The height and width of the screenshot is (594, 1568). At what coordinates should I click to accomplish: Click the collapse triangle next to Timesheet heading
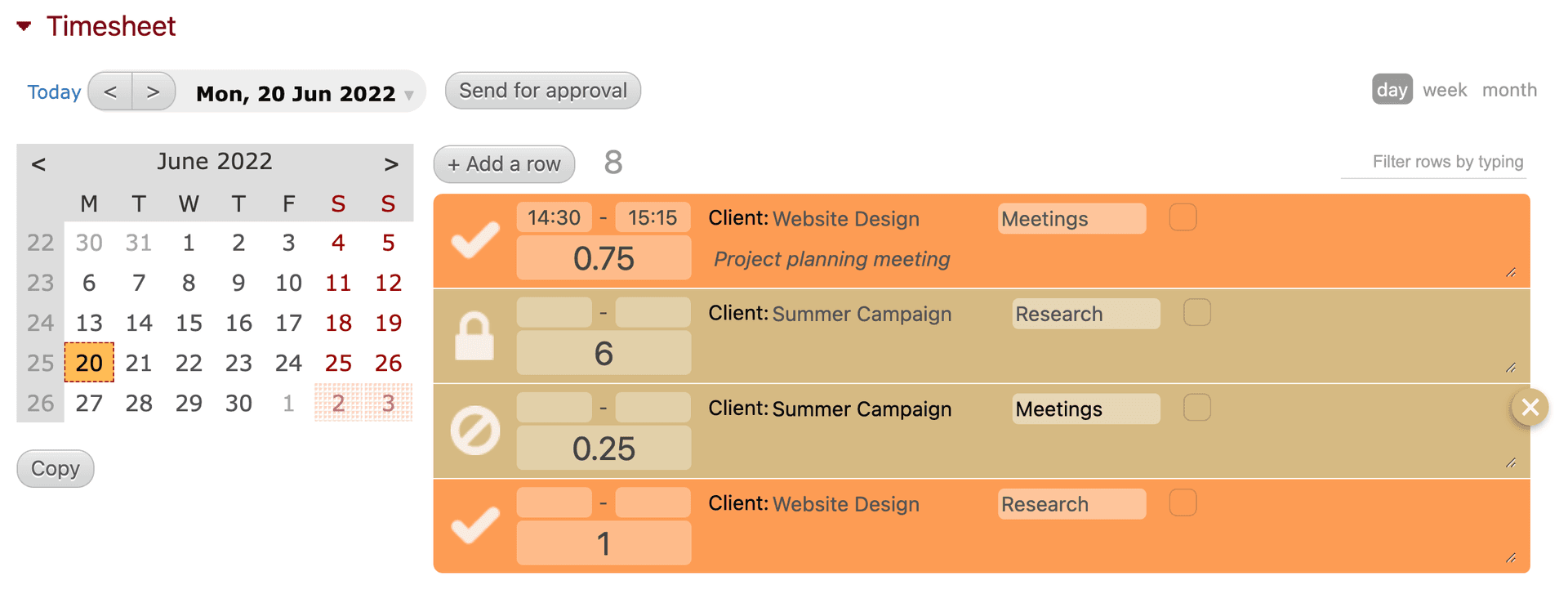coord(22,25)
